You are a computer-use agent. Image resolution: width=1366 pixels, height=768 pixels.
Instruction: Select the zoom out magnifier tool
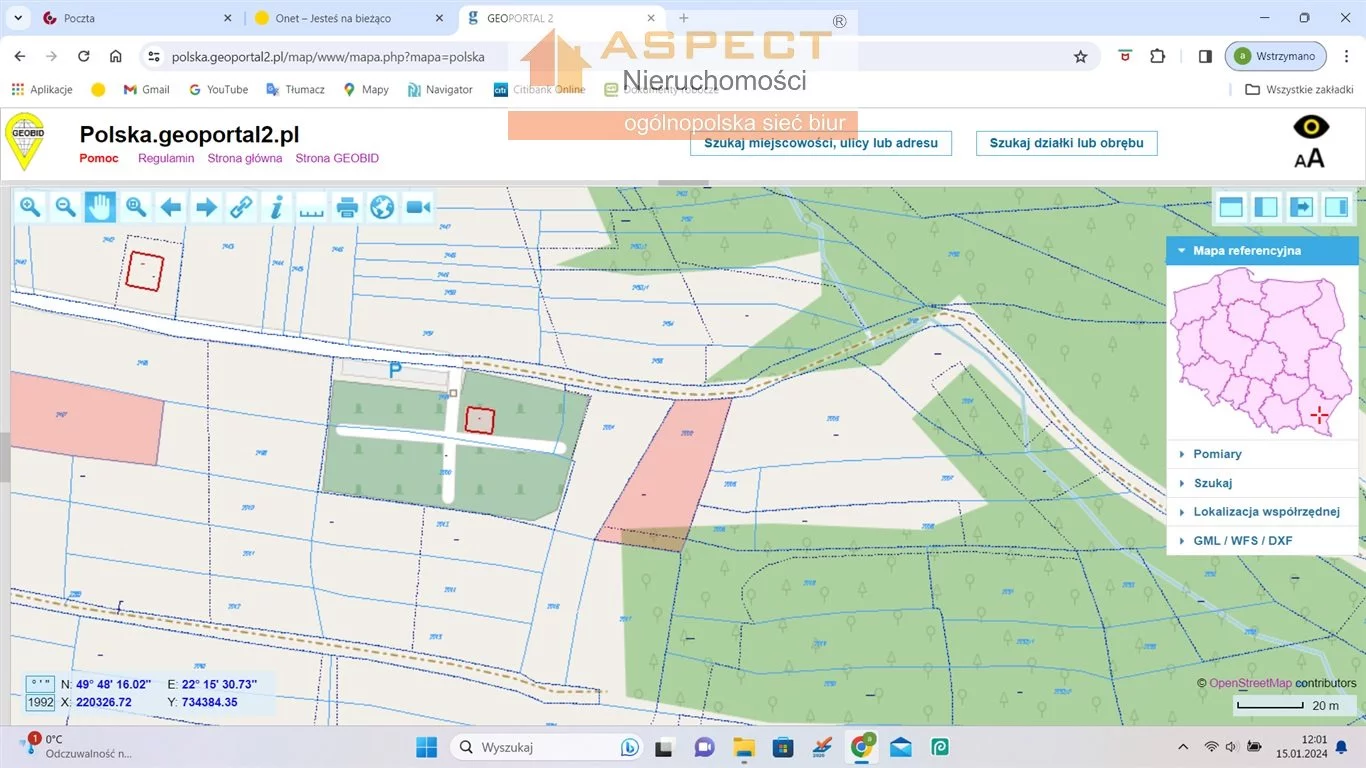65,207
